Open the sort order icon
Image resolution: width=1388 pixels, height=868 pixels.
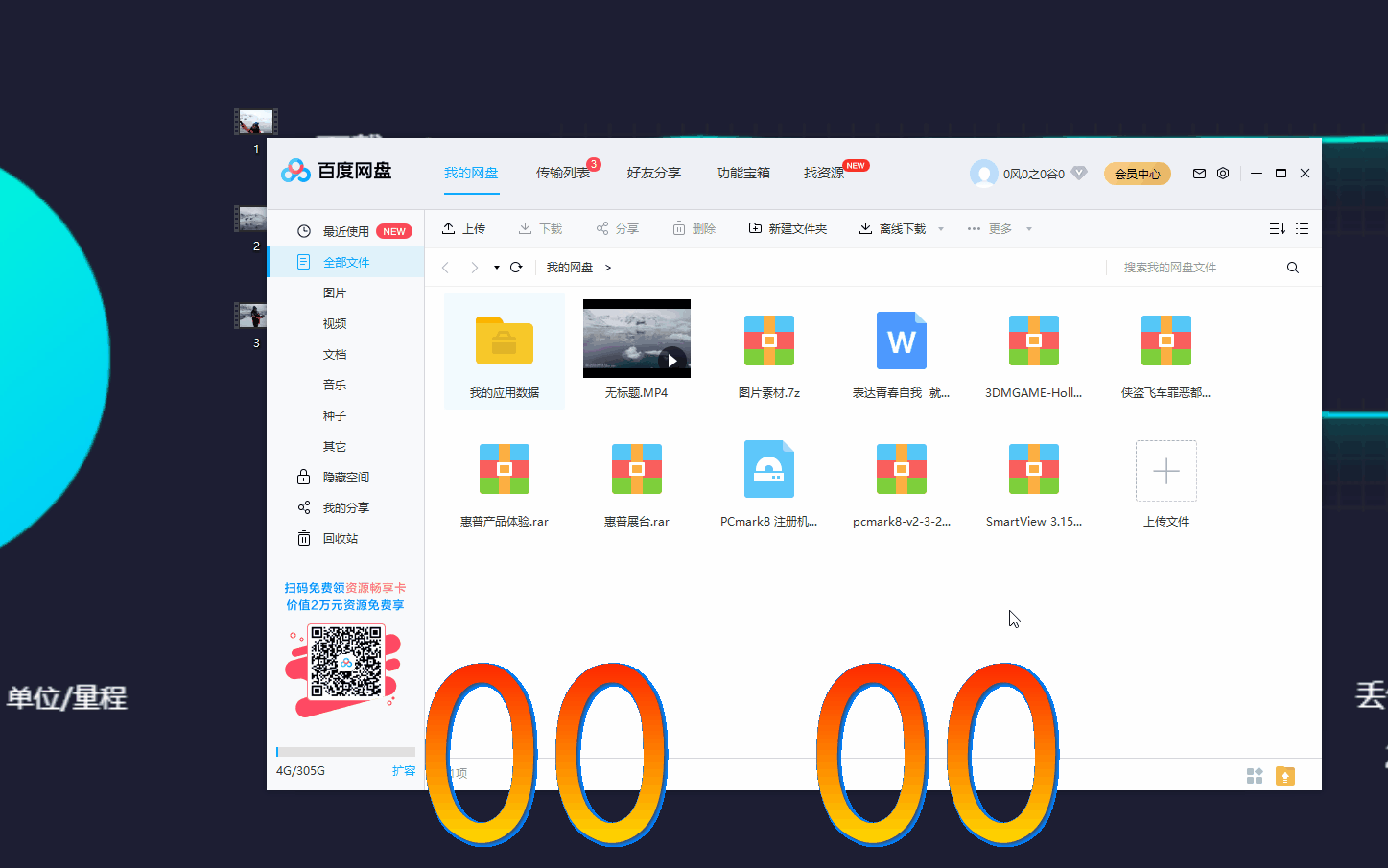[1277, 228]
